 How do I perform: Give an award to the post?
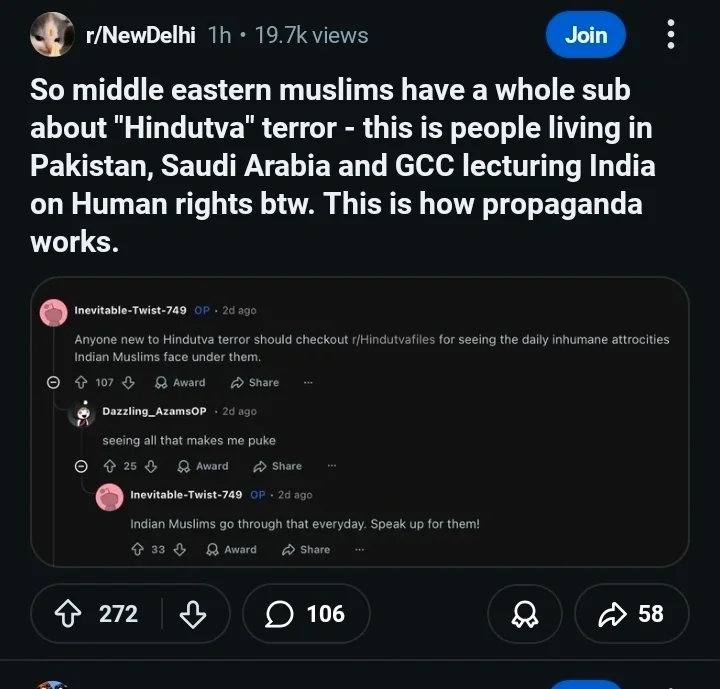point(525,614)
